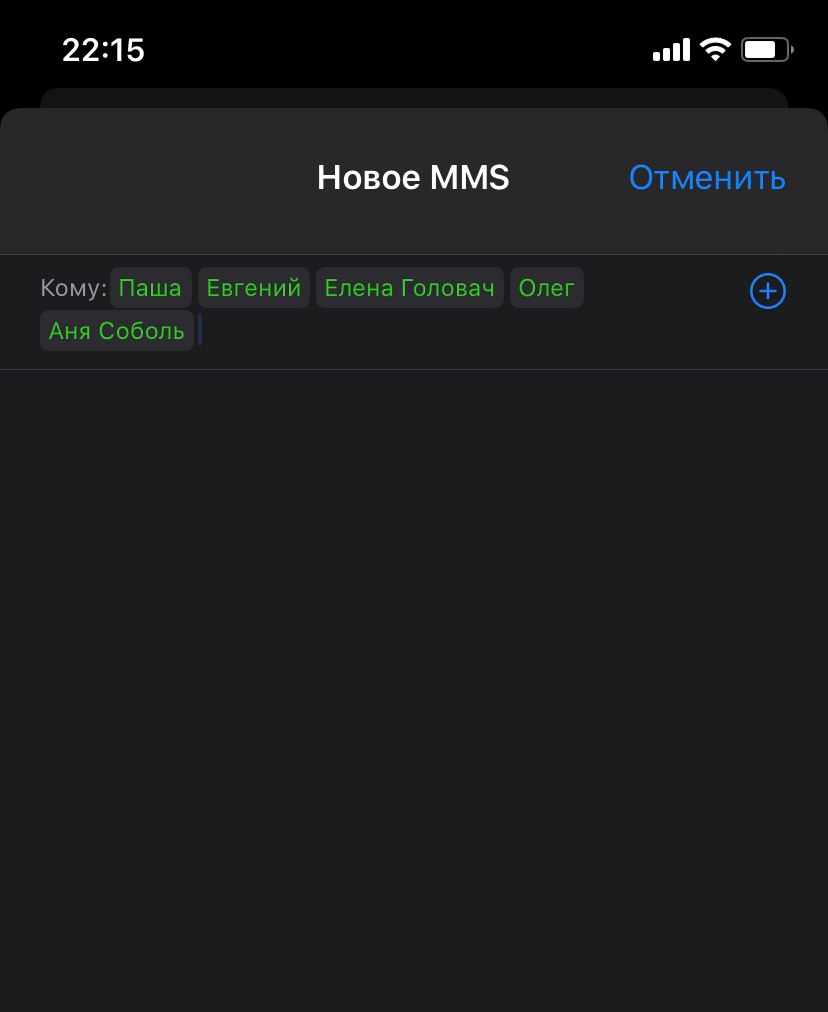Select the Олег recipient chip
828x1012 pixels.
547,288
